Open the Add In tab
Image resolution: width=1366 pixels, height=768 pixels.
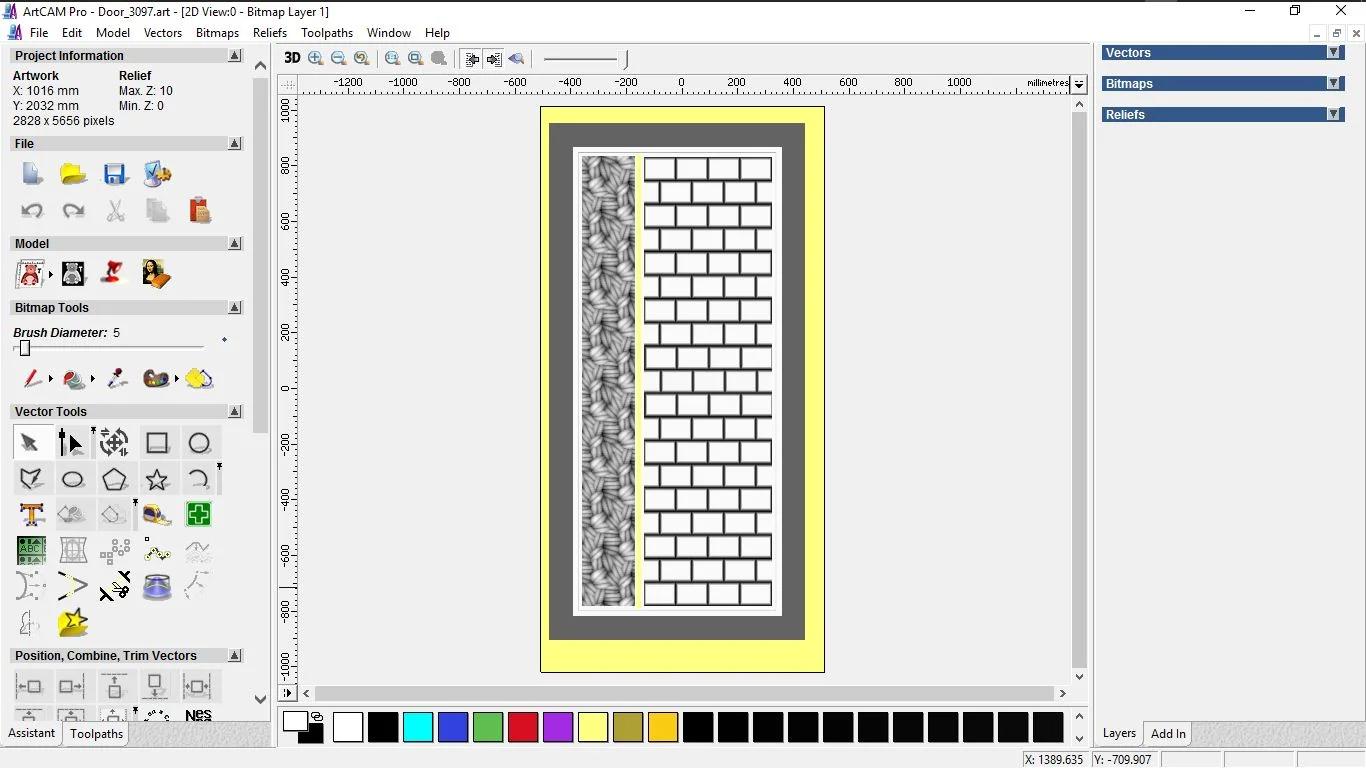[x=1168, y=734]
